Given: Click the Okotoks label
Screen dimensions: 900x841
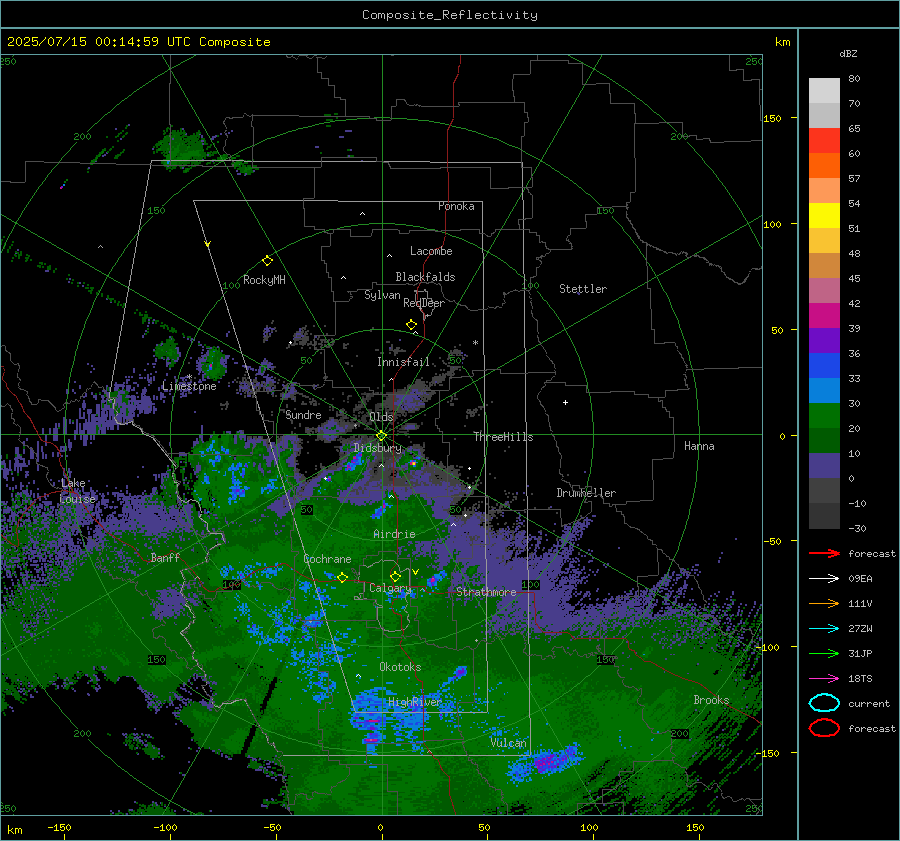Looking at the screenshot, I should pyautogui.click(x=400, y=667).
